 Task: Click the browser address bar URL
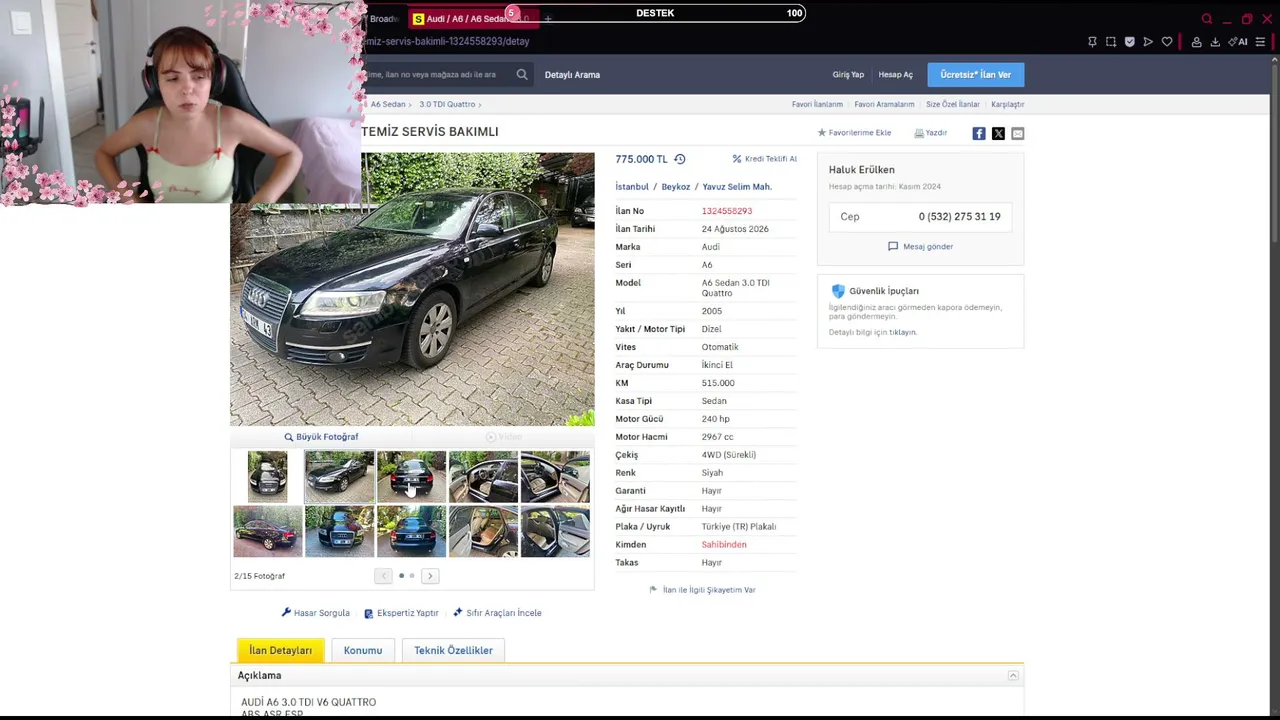[x=447, y=42]
